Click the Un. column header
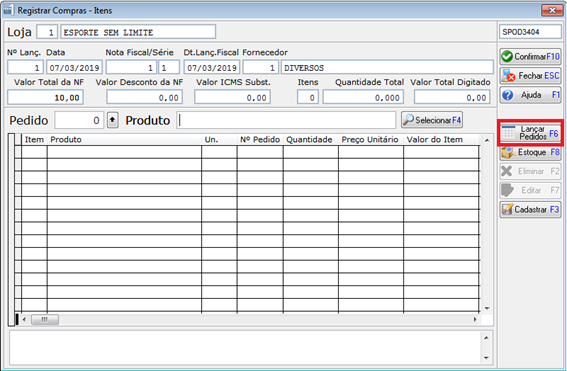Image resolution: width=567 pixels, height=371 pixels. coord(219,140)
